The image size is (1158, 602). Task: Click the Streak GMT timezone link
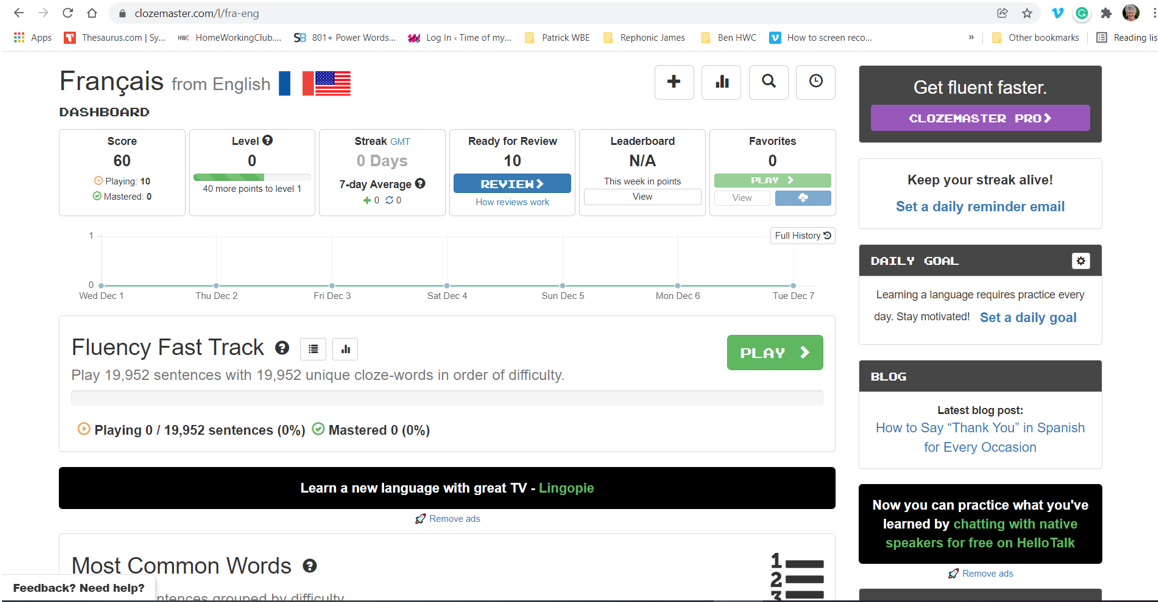[400, 142]
